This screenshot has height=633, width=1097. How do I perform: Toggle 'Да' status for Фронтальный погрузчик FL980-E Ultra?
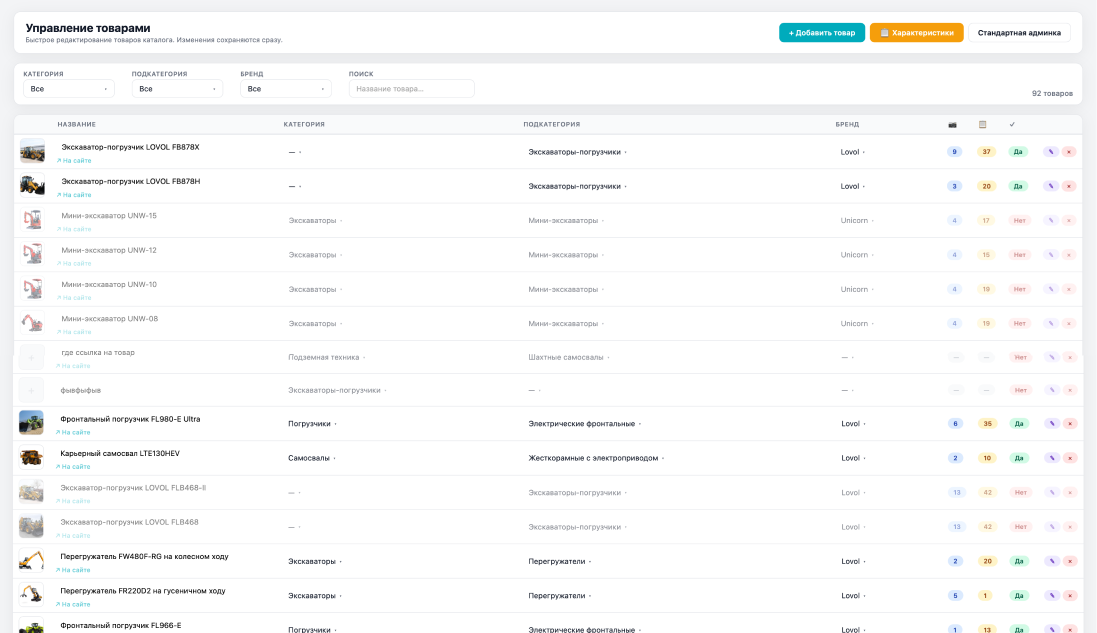coord(1019,423)
